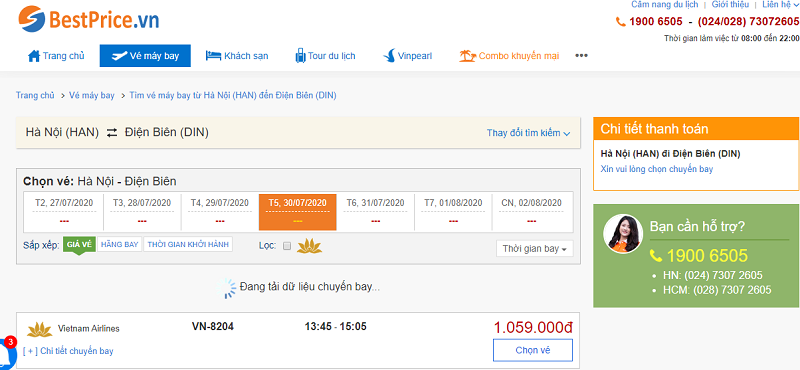
Task: Open the Thời gian bay dropdown
Action: click(x=535, y=249)
